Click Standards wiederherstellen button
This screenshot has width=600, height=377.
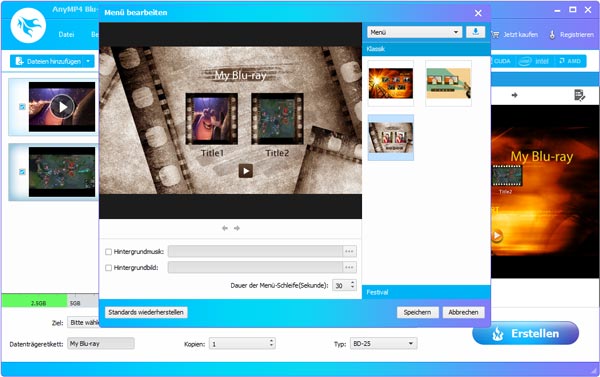coord(146,312)
